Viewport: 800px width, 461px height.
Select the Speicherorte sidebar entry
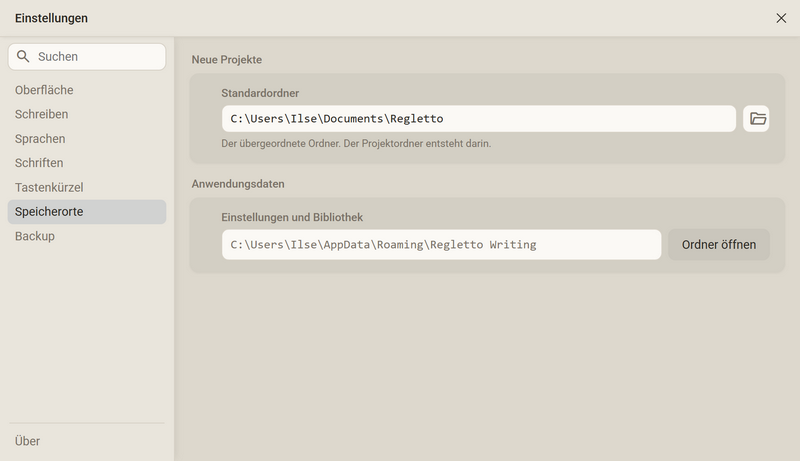tap(87, 212)
